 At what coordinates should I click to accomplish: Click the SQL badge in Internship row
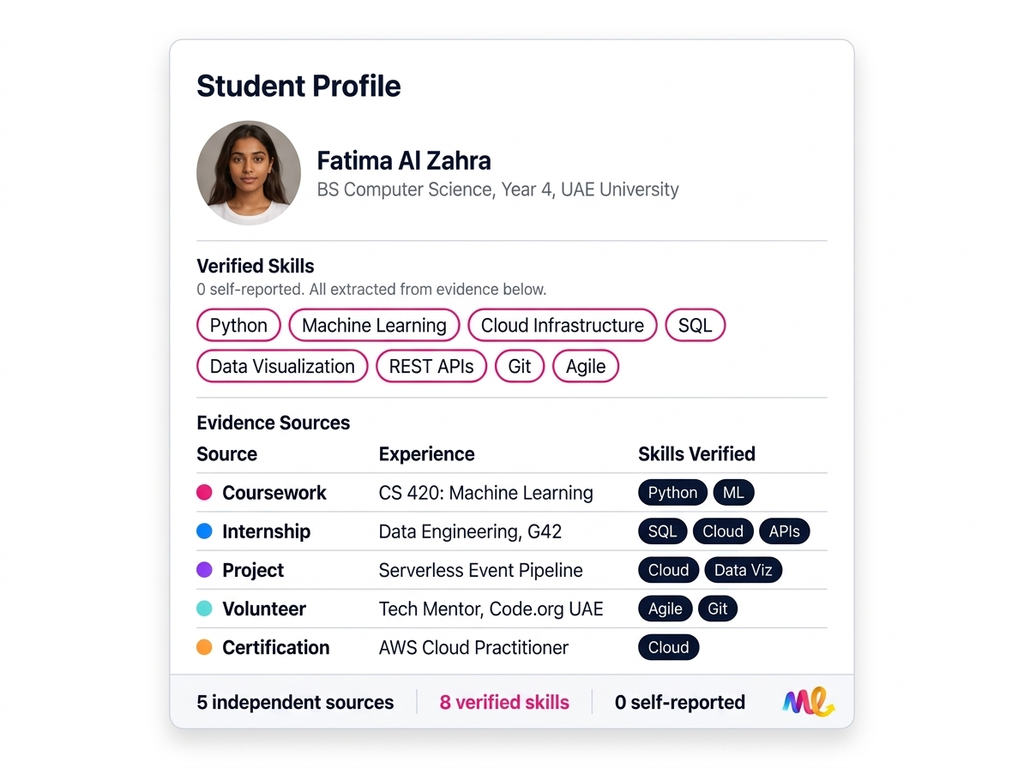click(x=662, y=531)
